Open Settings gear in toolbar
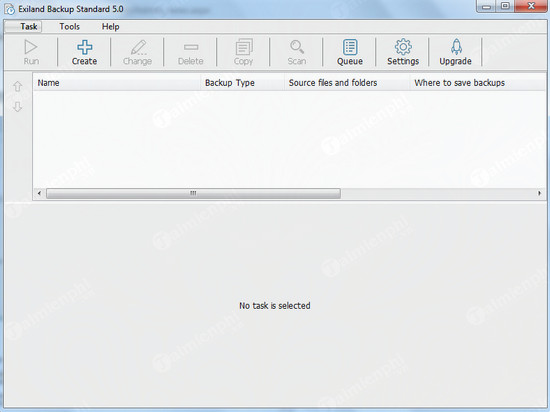 (403, 52)
